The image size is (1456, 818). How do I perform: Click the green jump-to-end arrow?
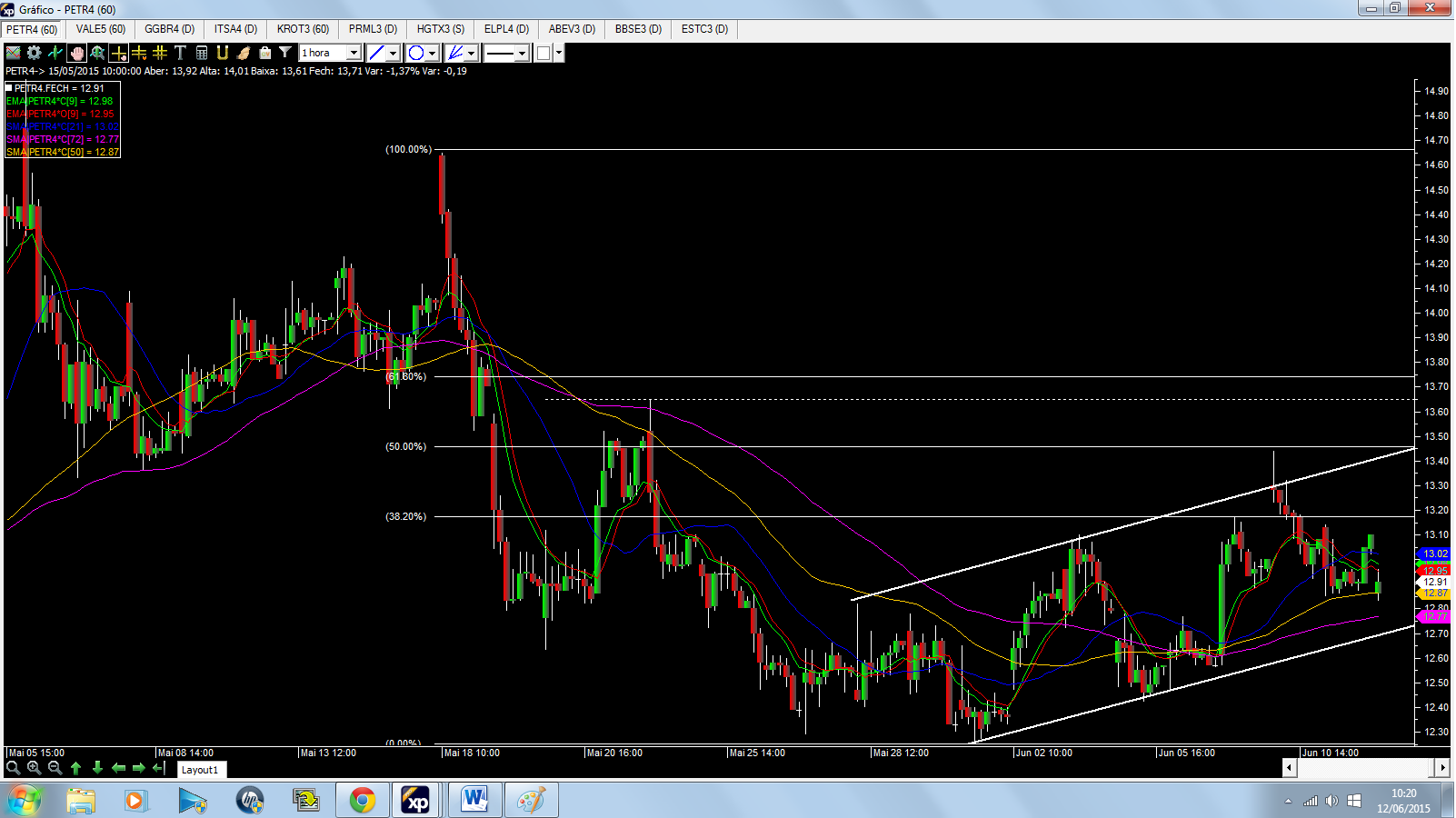coord(159,768)
